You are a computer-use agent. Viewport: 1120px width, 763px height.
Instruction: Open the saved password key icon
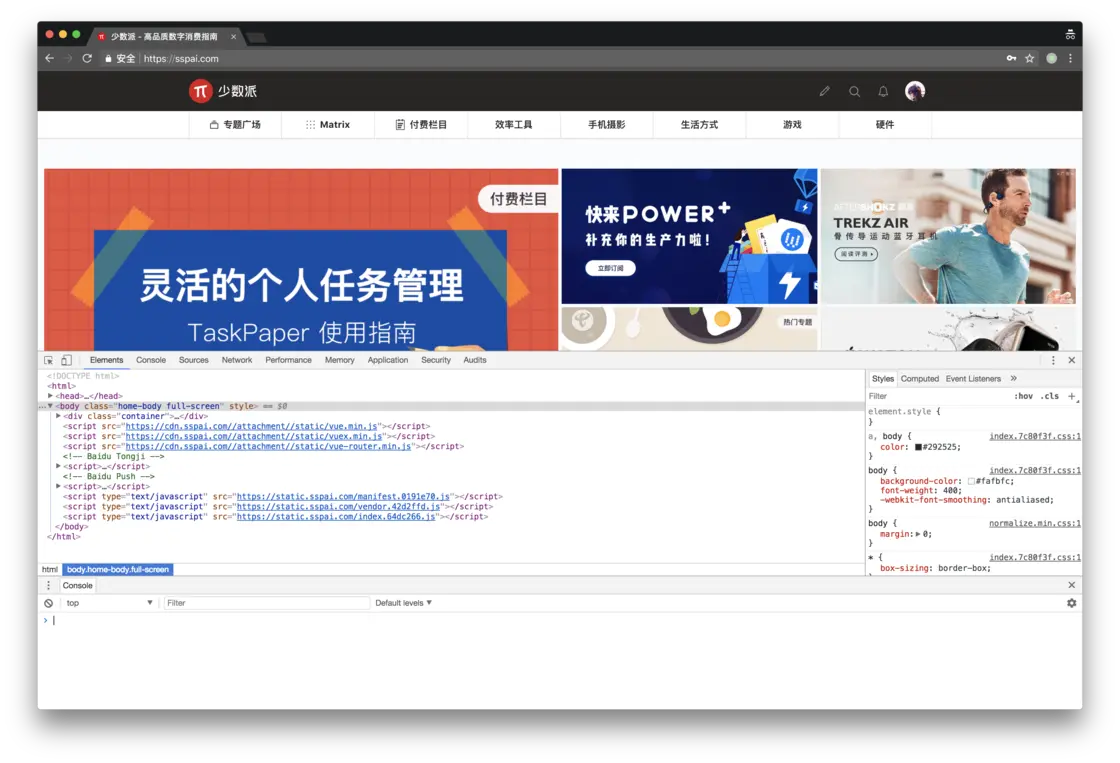tap(1011, 59)
